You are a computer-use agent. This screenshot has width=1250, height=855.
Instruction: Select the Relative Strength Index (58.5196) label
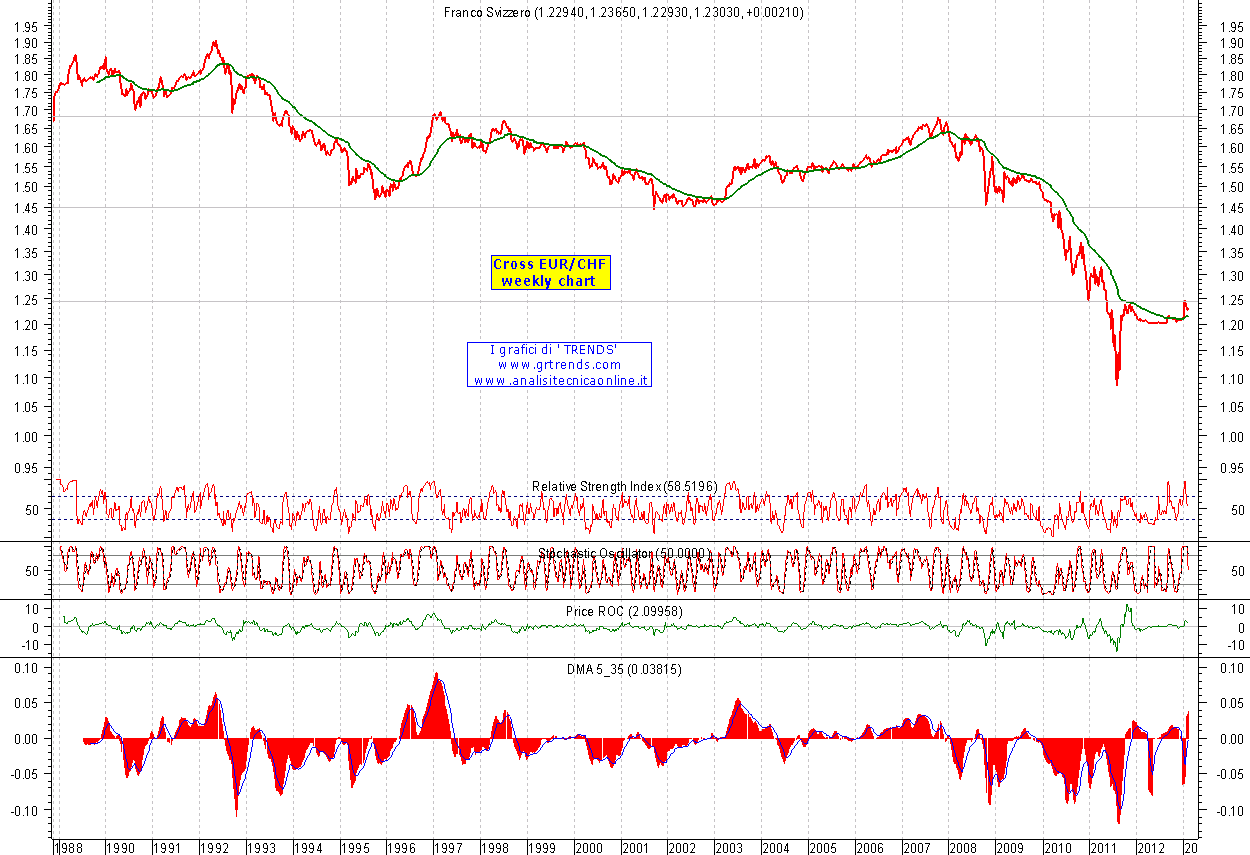tap(624, 486)
